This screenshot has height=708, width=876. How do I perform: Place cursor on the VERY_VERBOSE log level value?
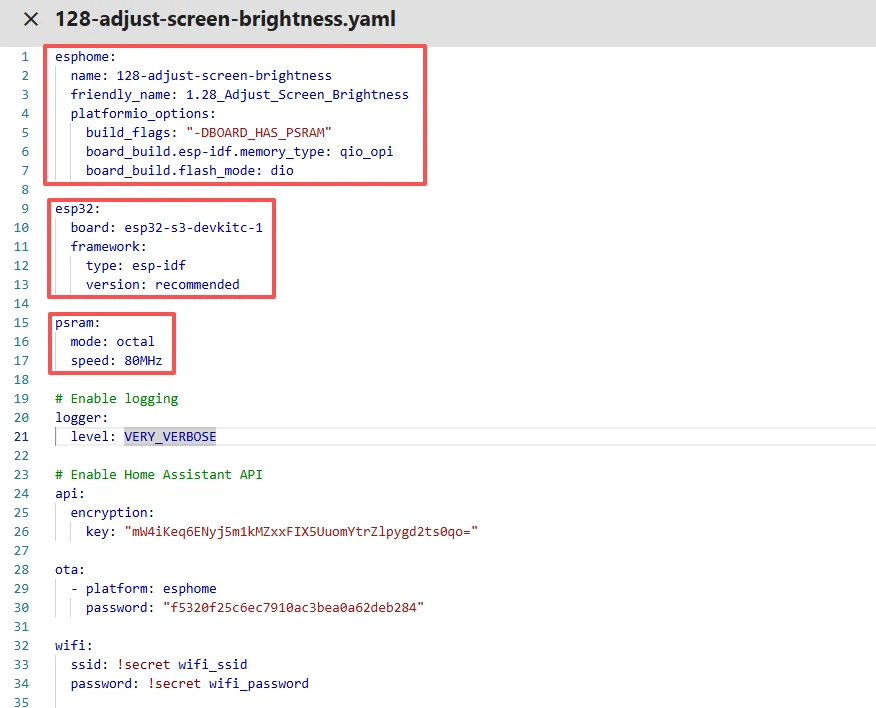(x=170, y=437)
